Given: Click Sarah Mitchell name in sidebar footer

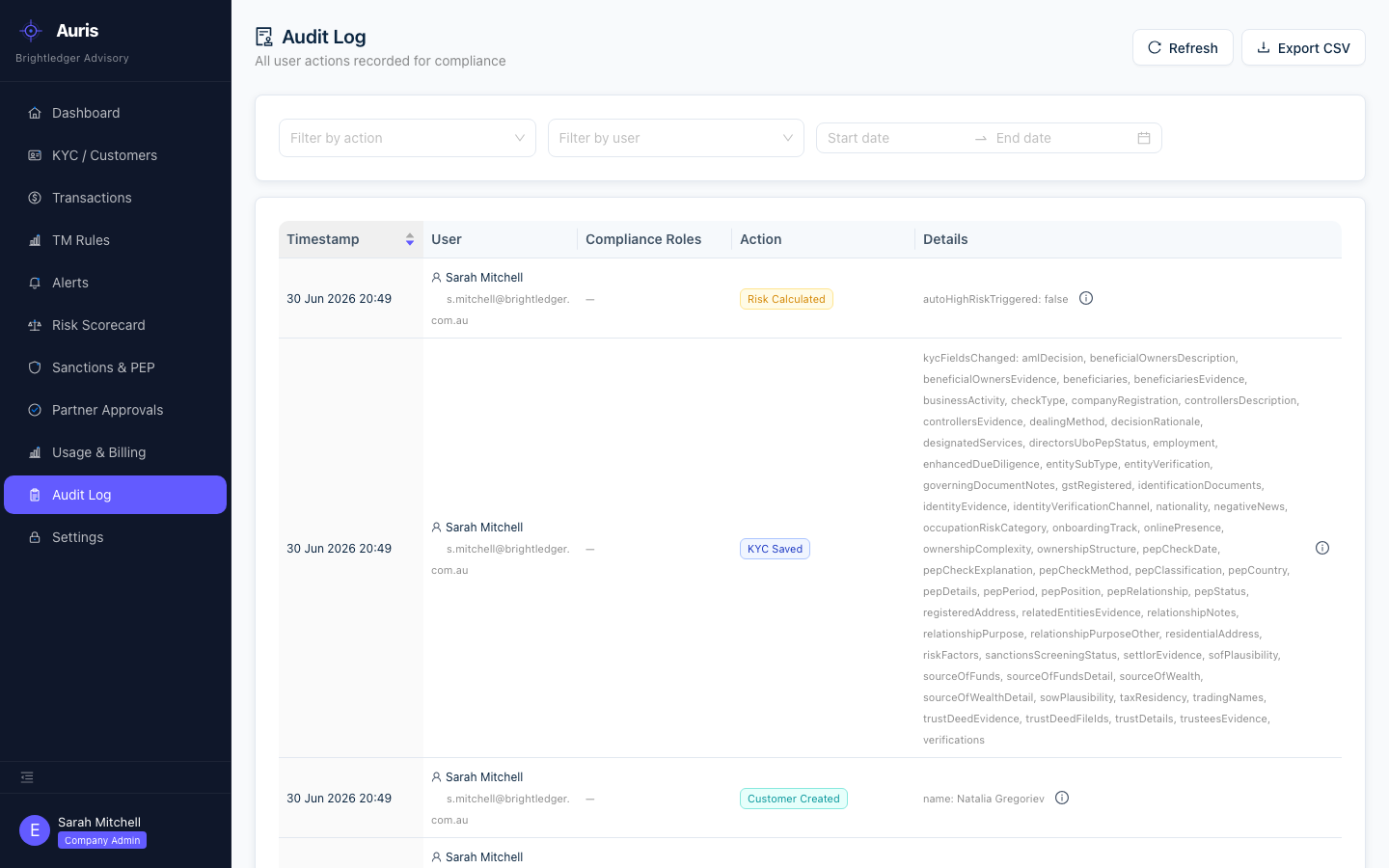Looking at the screenshot, I should coord(99,823).
